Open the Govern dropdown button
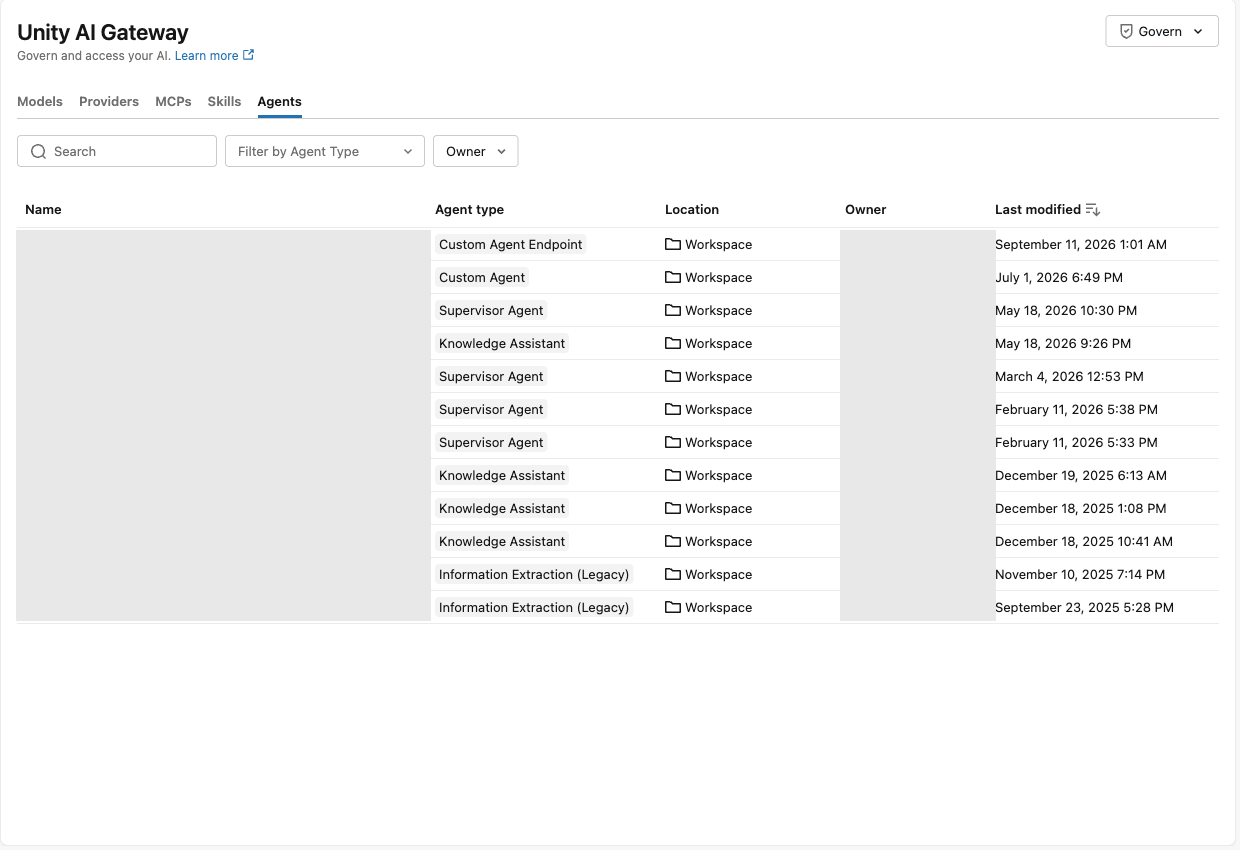The image size is (1240, 850). coord(1161,31)
